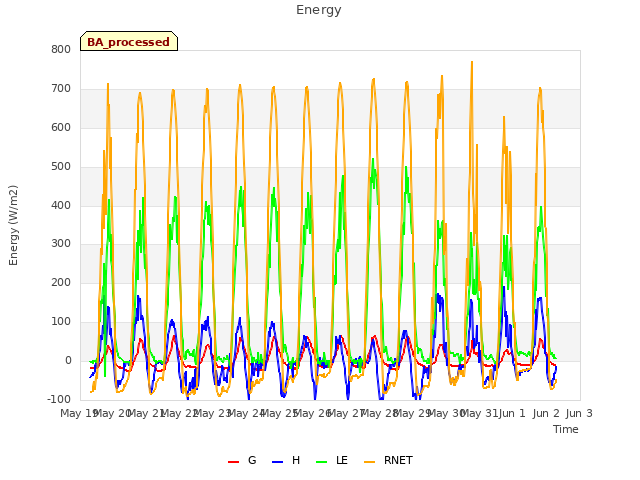Click the 0 y-axis tick label
Screen dimensions: 640x480
click(x=68, y=361)
